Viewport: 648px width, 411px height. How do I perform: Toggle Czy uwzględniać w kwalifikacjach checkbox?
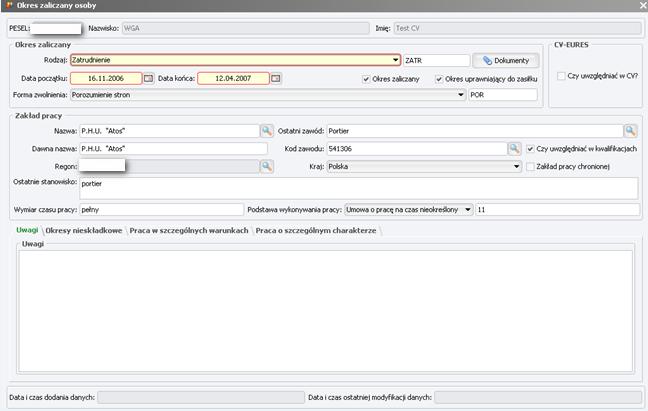(x=530, y=149)
